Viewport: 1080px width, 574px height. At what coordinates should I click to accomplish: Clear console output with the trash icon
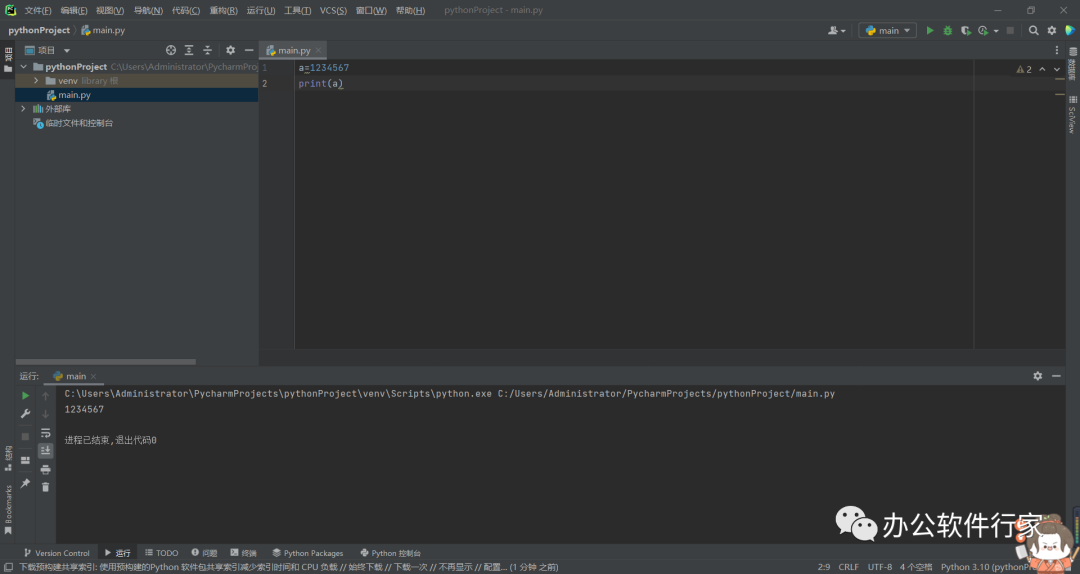(x=45, y=487)
